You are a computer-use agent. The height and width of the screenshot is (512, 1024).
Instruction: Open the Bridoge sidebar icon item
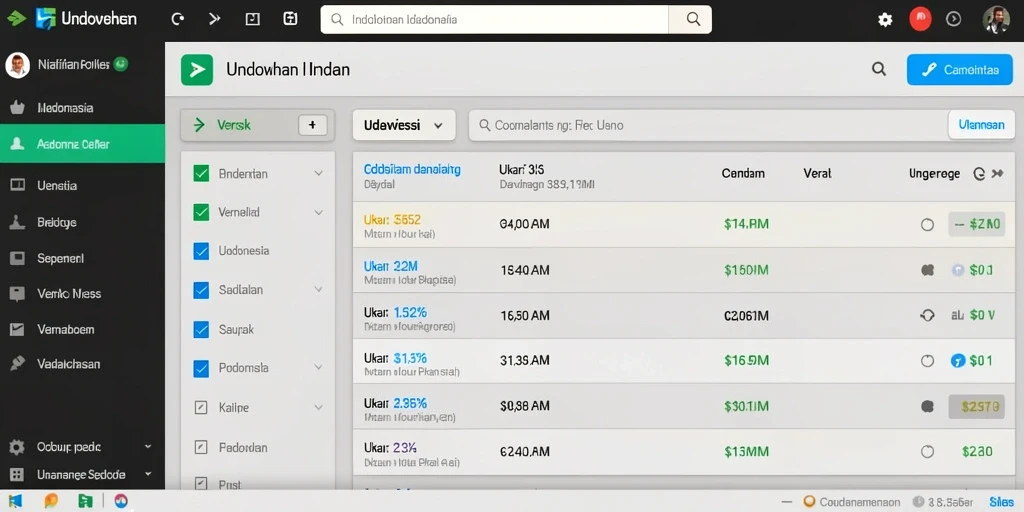point(17,222)
